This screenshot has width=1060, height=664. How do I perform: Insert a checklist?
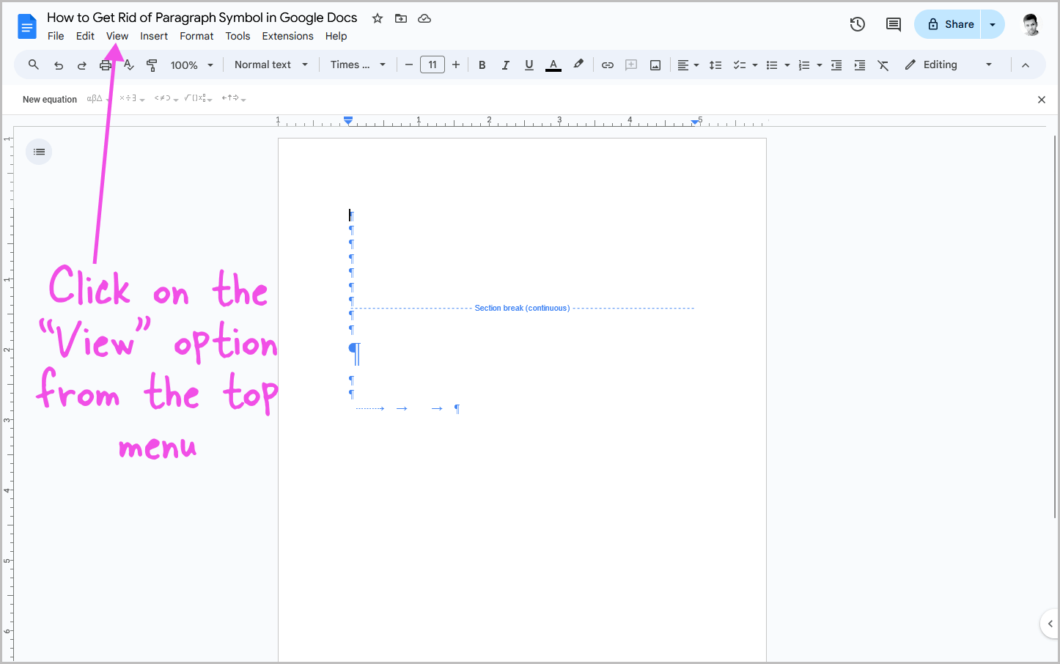click(740, 65)
